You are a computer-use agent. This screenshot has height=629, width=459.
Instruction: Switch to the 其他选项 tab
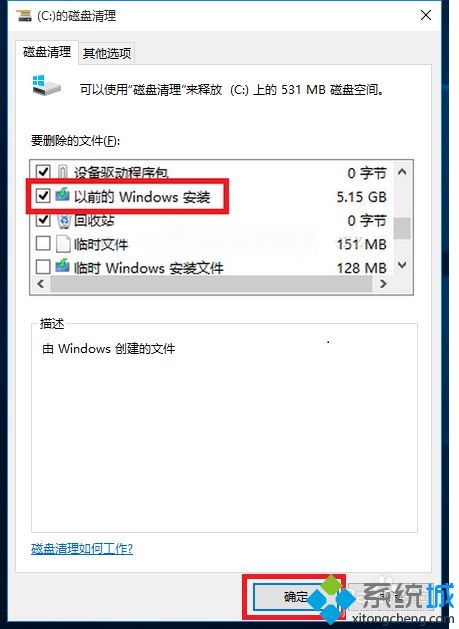pyautogui.click(x=107, y=53)
